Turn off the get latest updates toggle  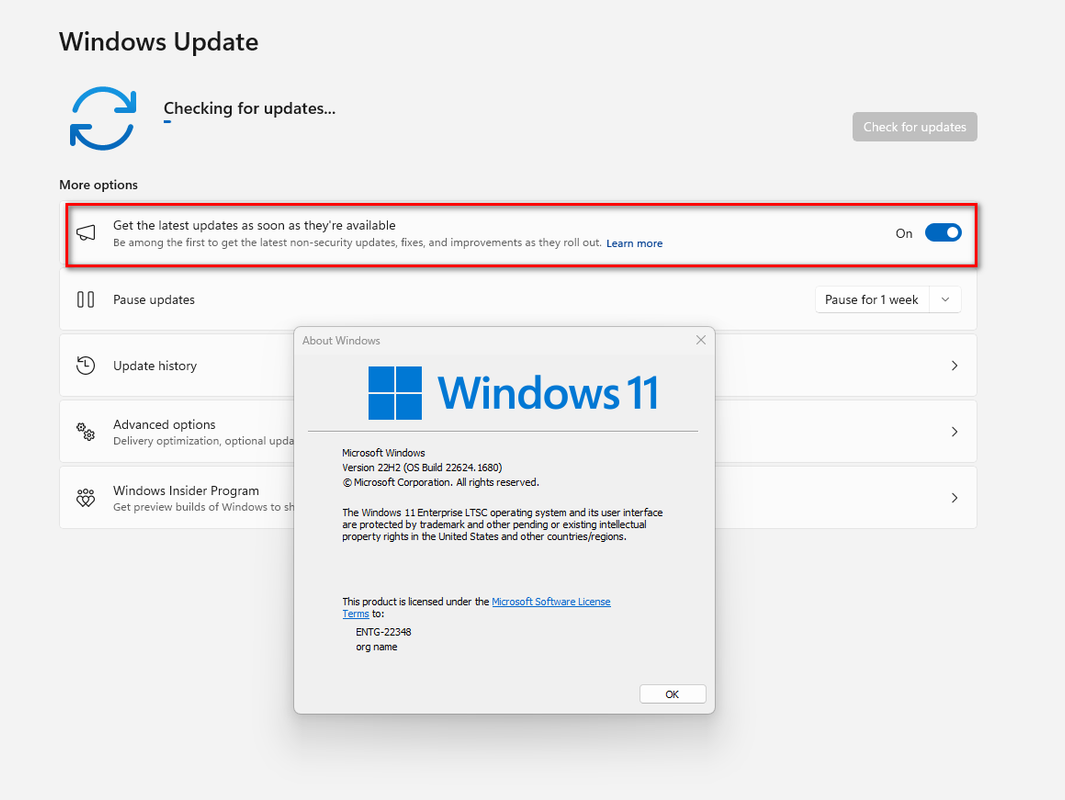tap(943, 233)
